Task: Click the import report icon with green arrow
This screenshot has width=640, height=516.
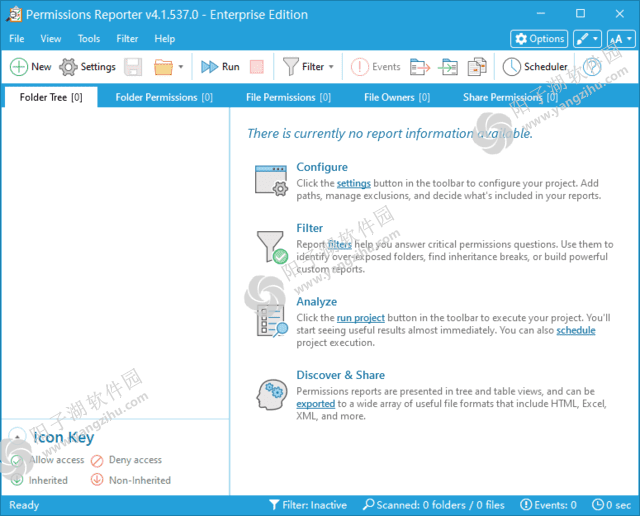Action: 448,67
